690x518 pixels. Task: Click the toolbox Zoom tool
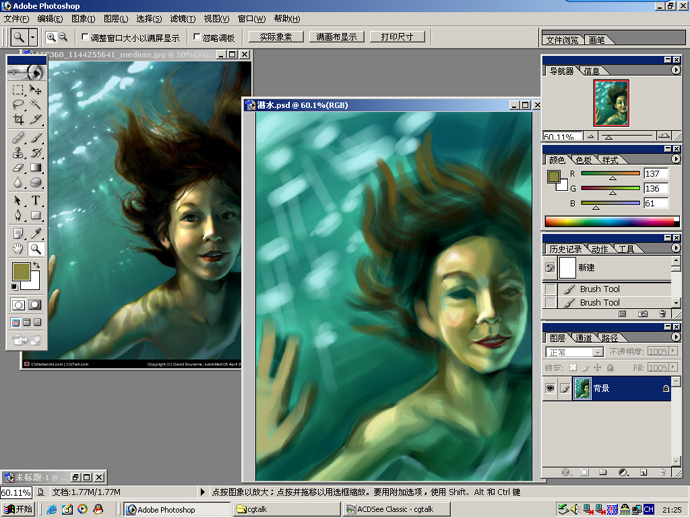(36, 249)
